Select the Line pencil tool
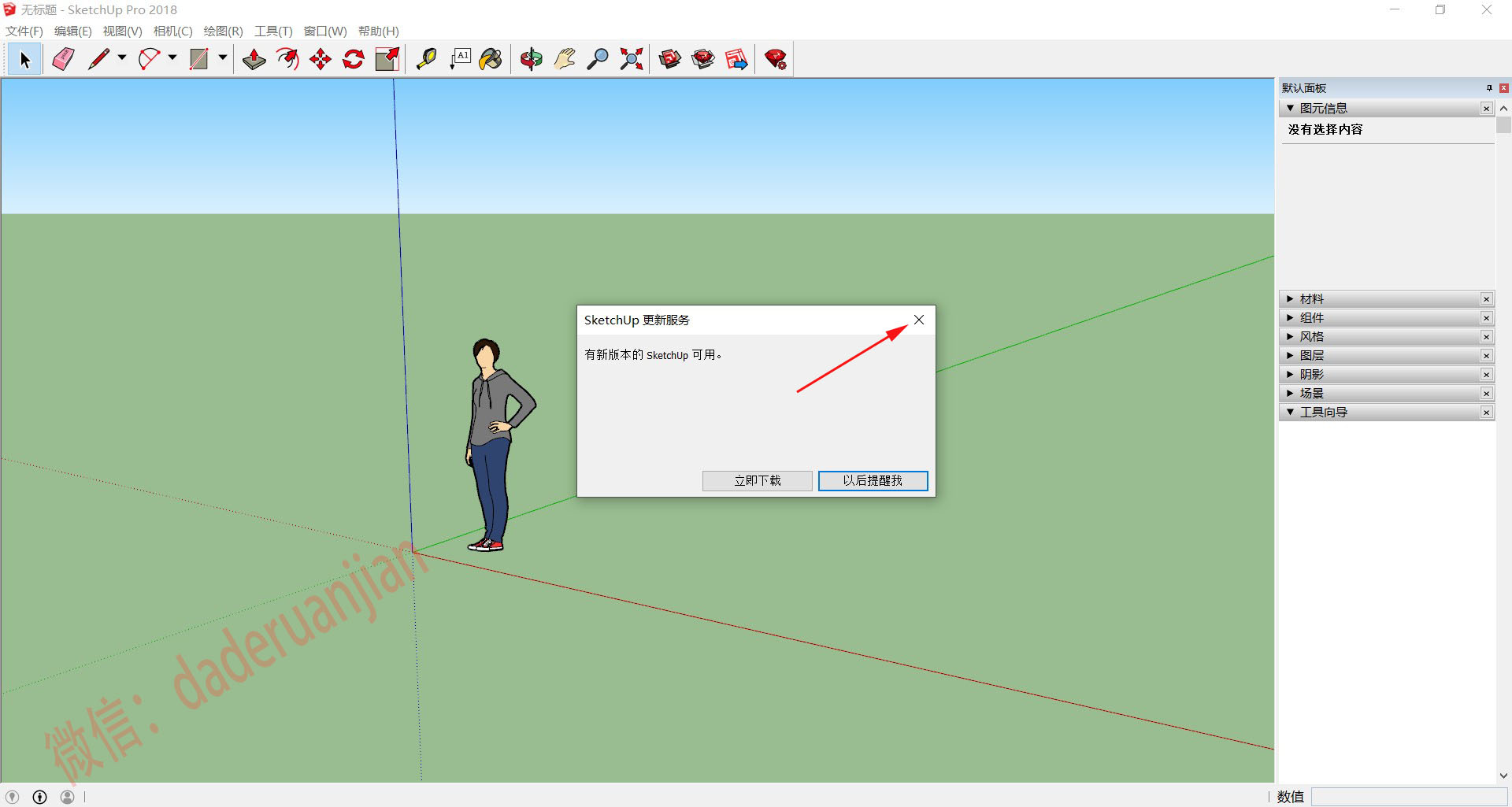 pos(98,59)
